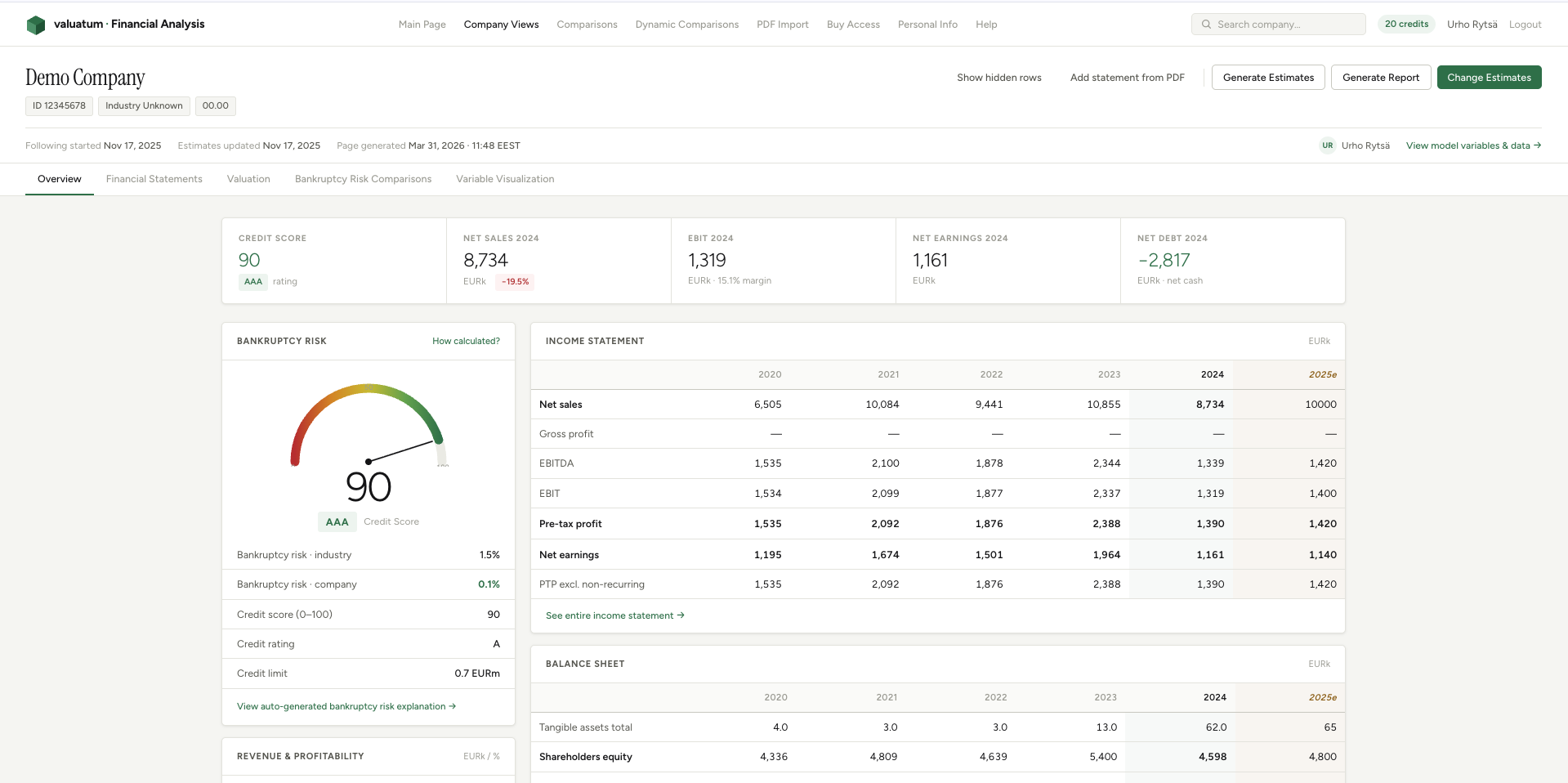Screen dimensions: 1568x783
Task: Click the Generate Report button
Action: (1381, 77)
